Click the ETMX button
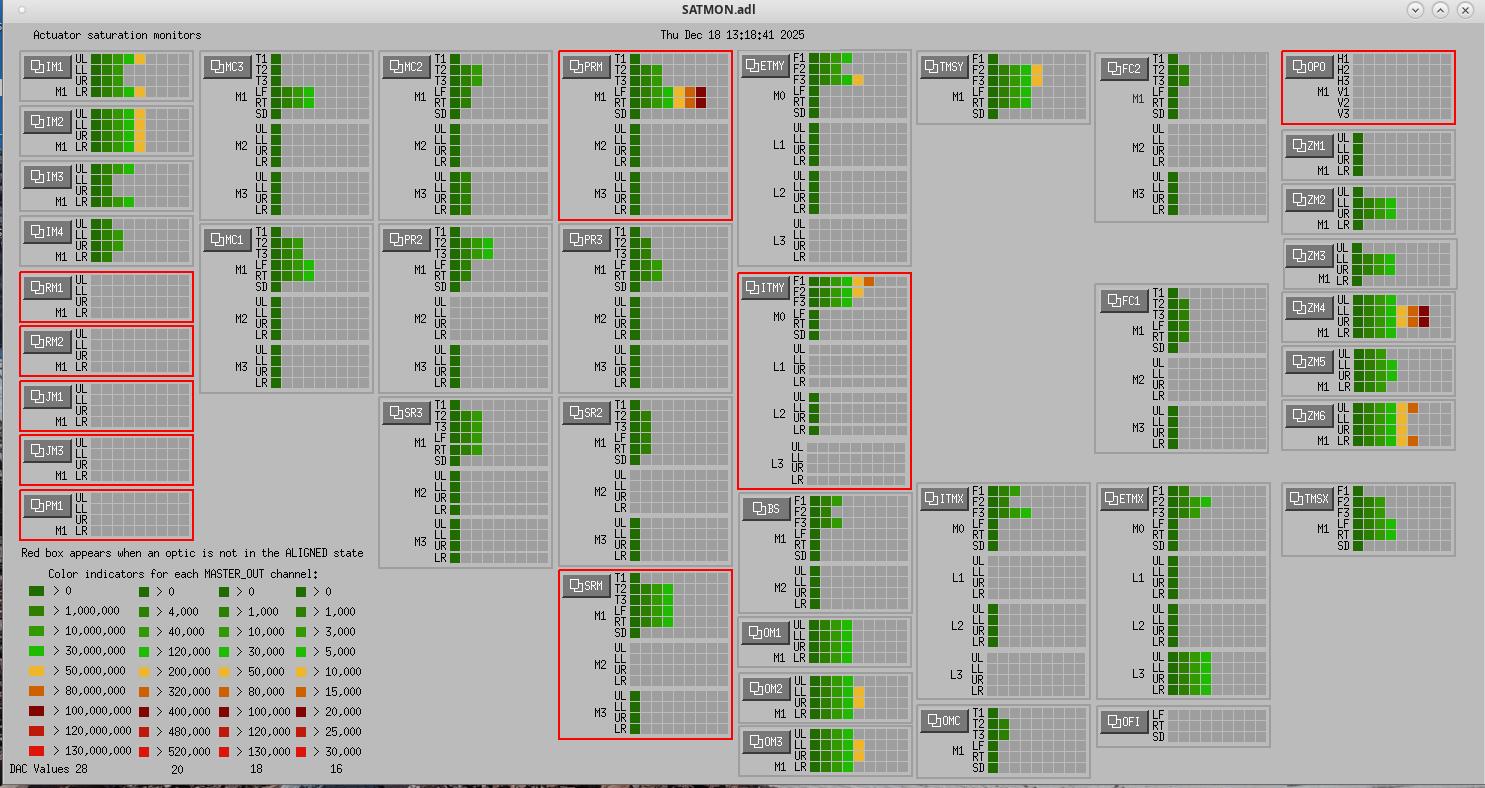 1126,498
